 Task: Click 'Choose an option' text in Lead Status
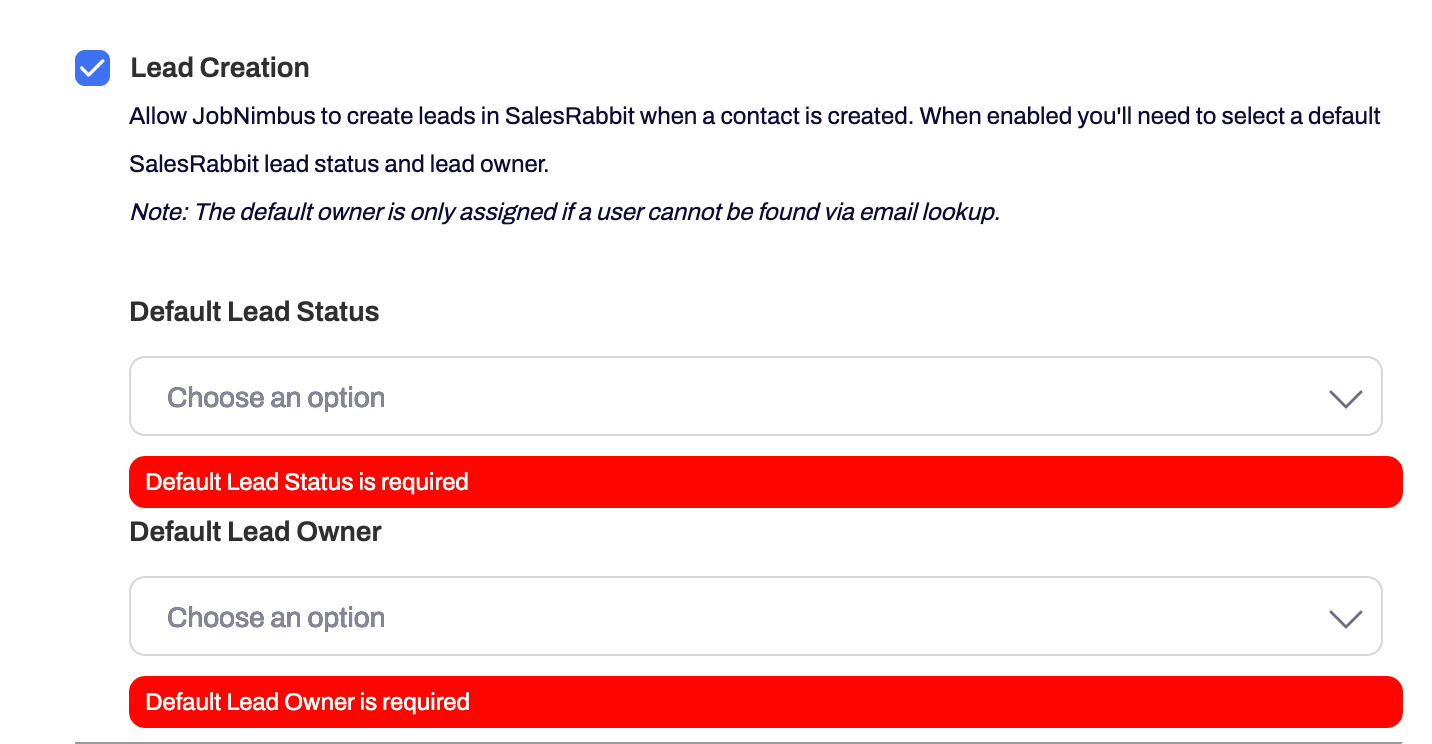click(276, 398)
